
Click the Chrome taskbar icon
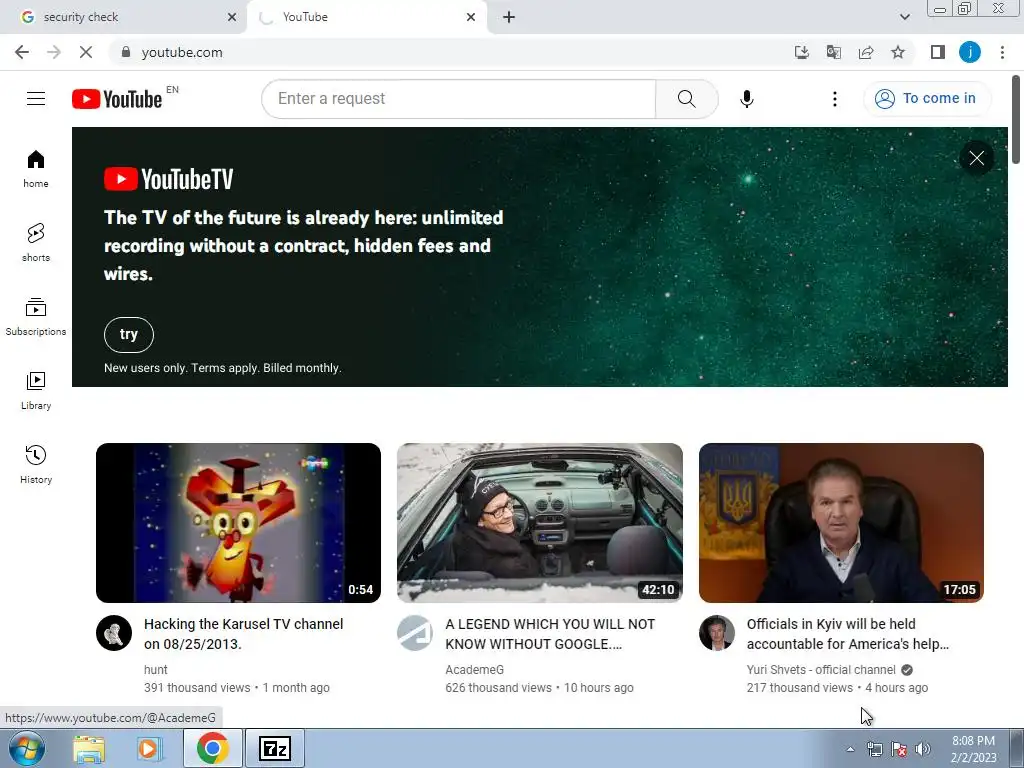212,748
